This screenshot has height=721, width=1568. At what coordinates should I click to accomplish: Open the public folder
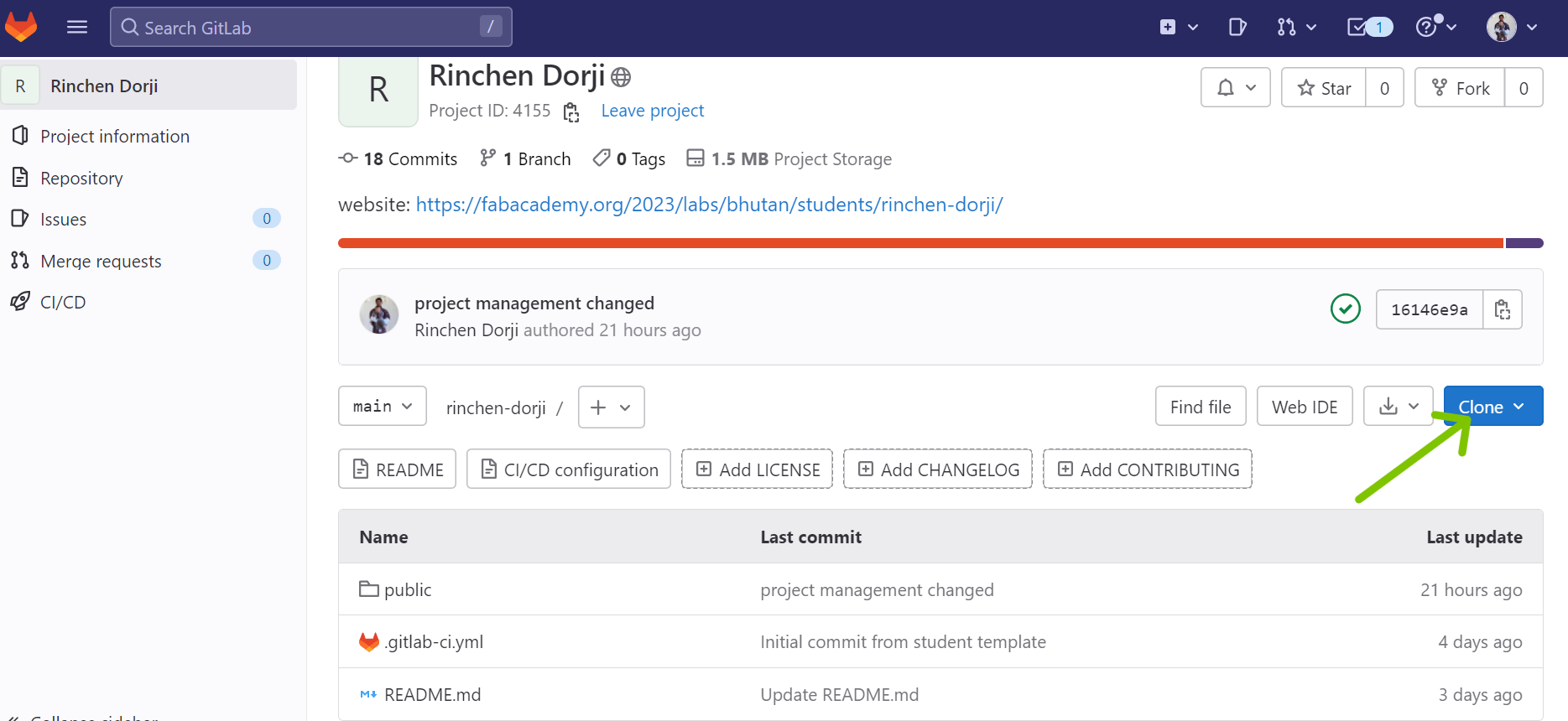tap(408, 589)
